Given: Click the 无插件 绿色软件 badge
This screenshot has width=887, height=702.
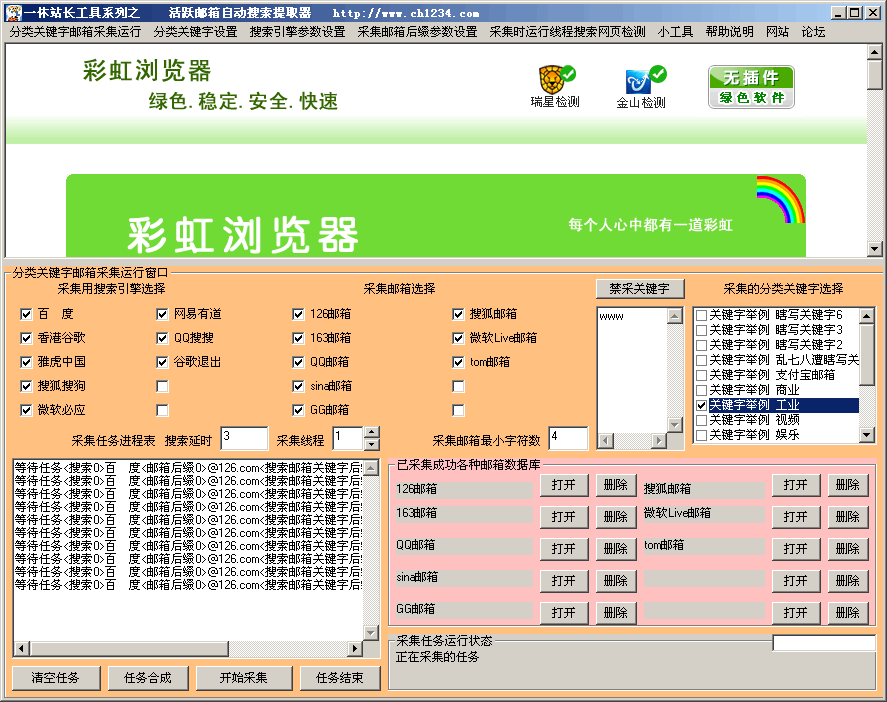Looking at the screenshot, I should tap(751, 87).
